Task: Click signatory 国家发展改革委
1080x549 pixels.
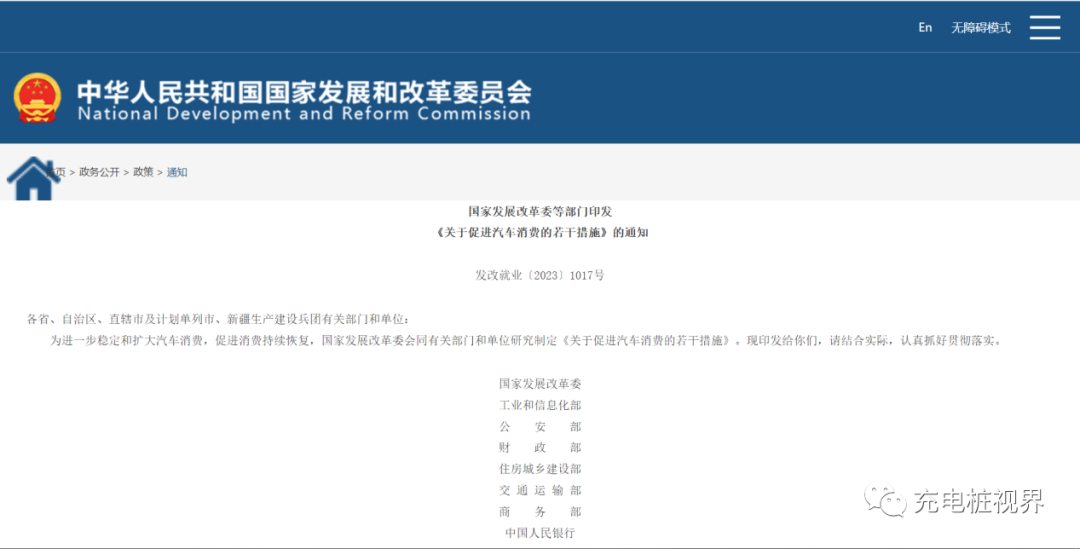Action: point(540,384)
